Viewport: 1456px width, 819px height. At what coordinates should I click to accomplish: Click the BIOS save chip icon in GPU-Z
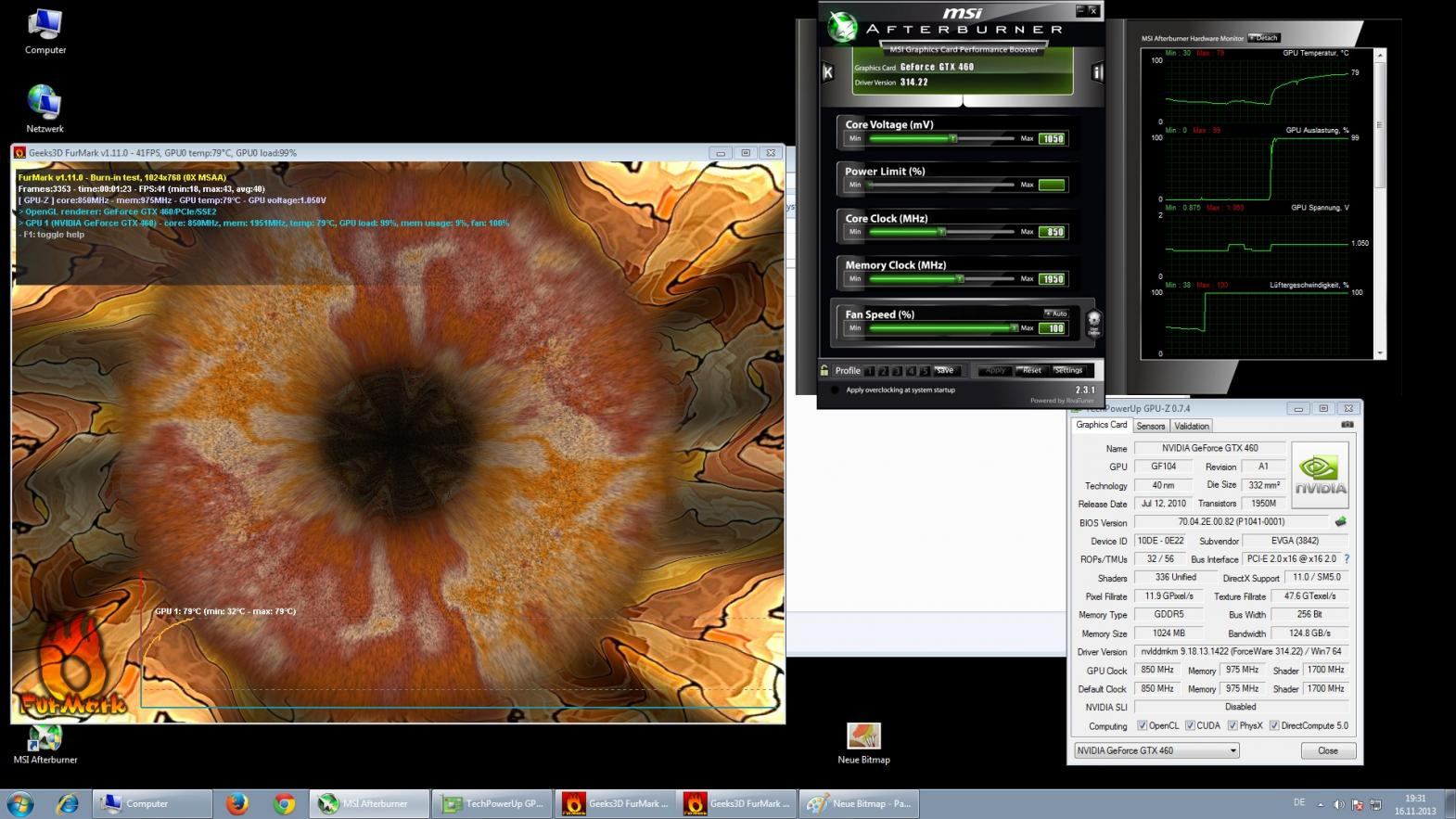tap(1340, 522)
